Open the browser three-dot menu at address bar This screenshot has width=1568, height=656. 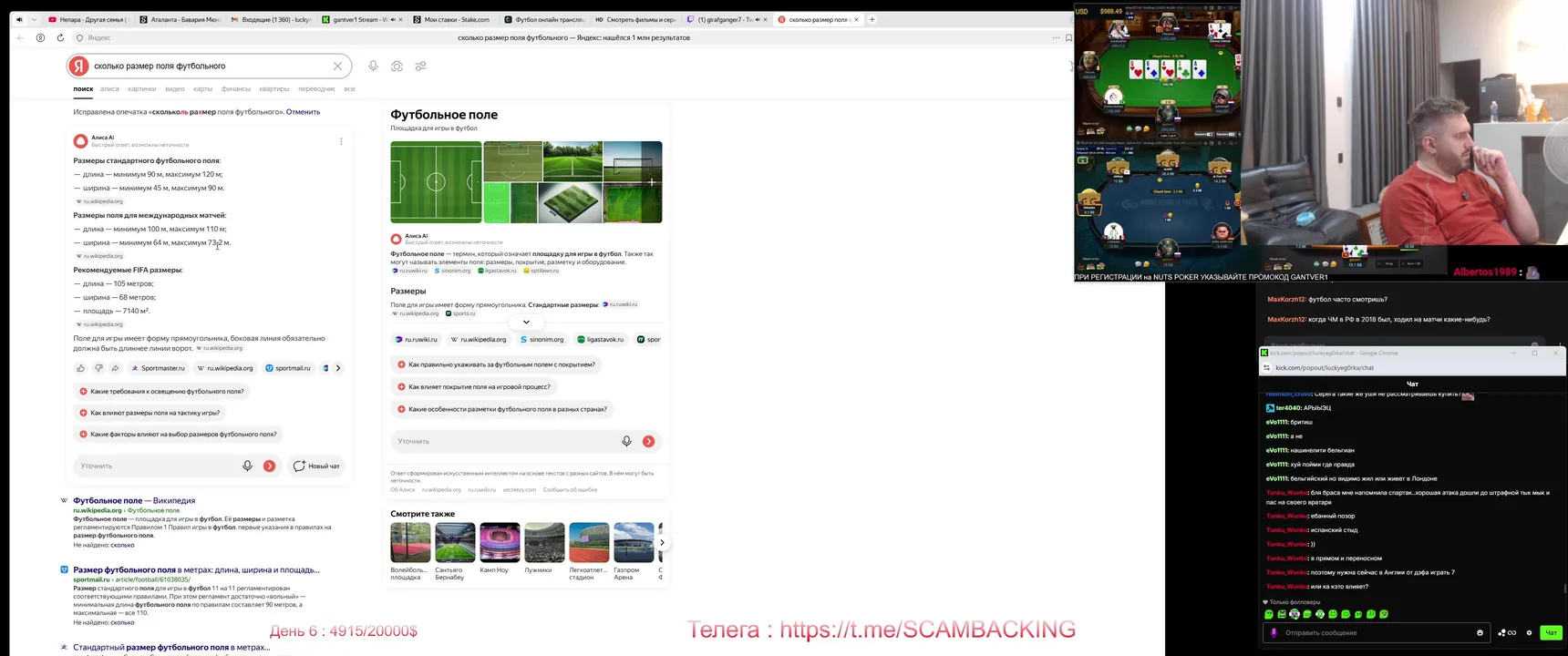click(1055, 37)
